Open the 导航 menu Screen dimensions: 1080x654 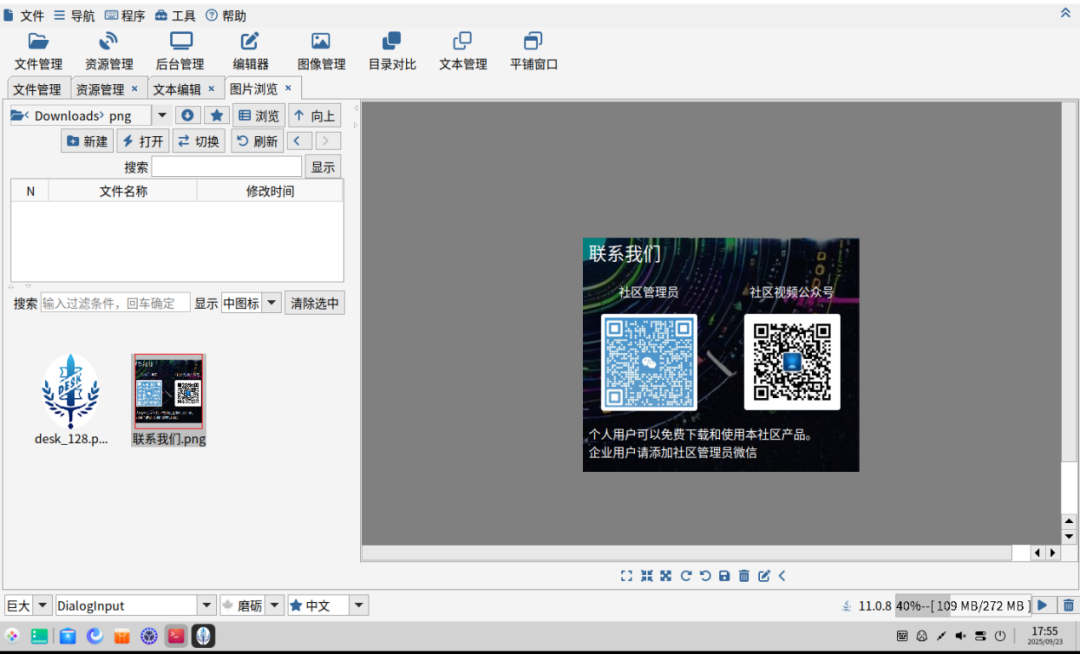pyautogui.click(x=74, y=15)
